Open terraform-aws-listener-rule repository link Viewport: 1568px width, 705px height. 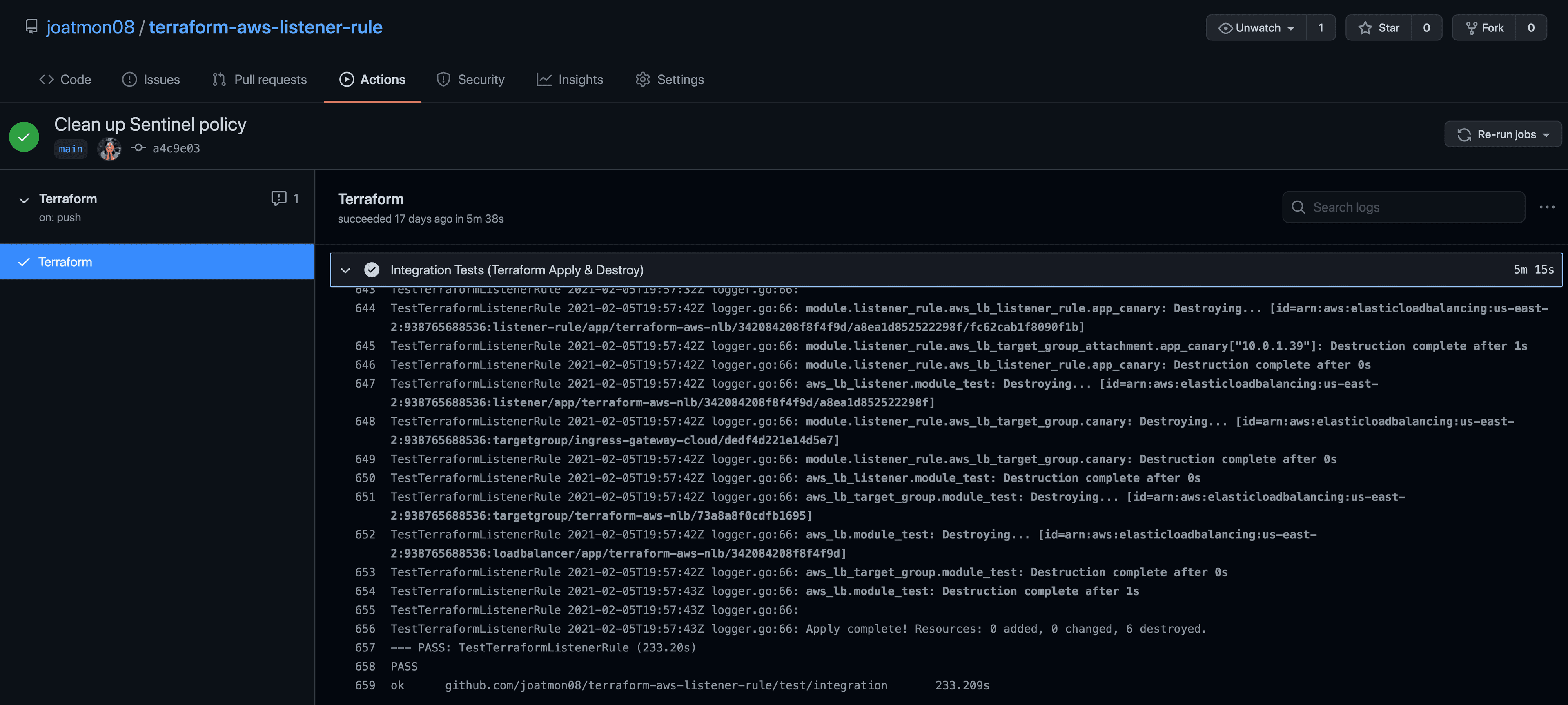pos(265,27)
